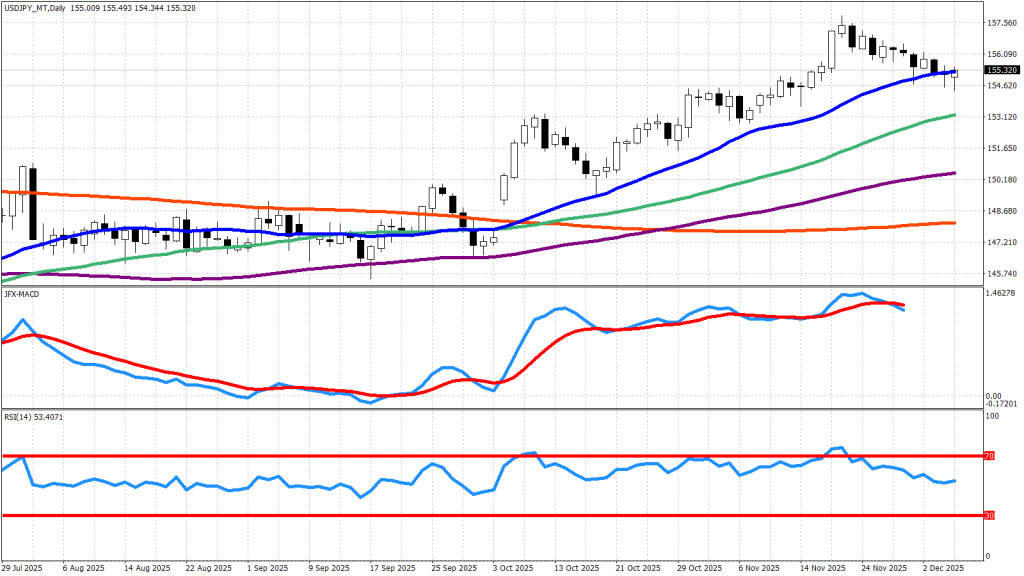The image size is (1024, 576).
Task: Click the 153.130 price axis label
Action: click(1002, 117)
